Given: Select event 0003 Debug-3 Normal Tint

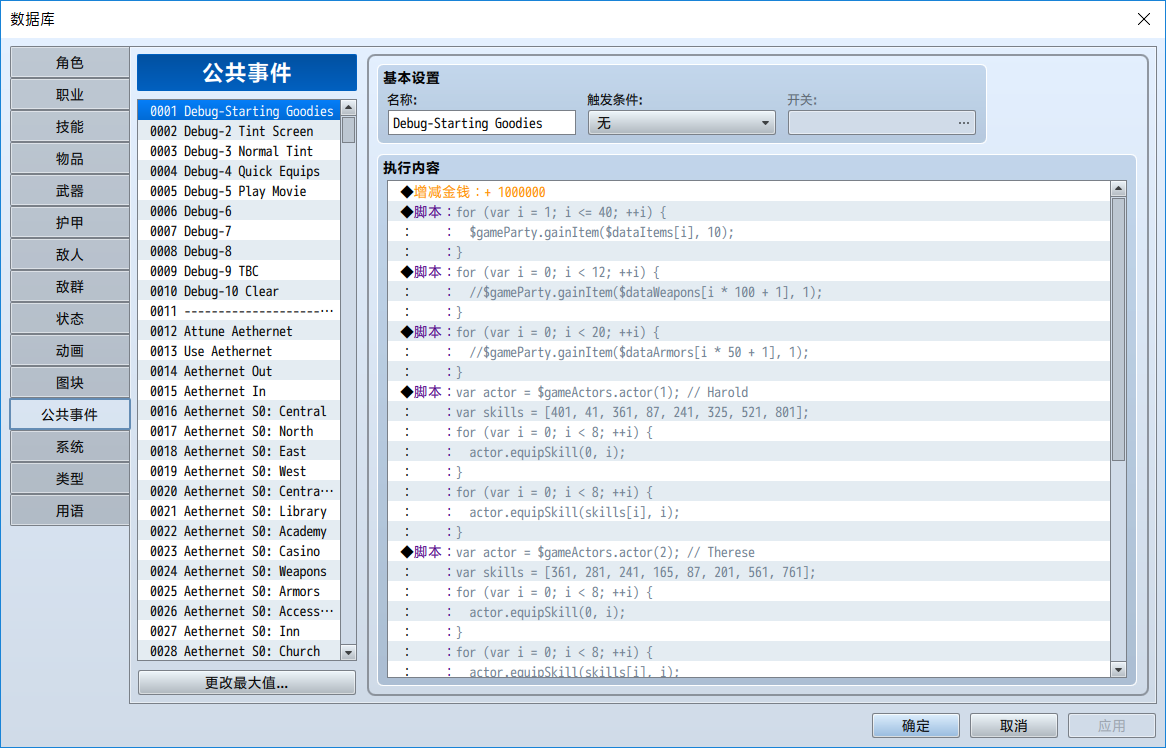Looking at the screenshot, I should tap(239, 151).
